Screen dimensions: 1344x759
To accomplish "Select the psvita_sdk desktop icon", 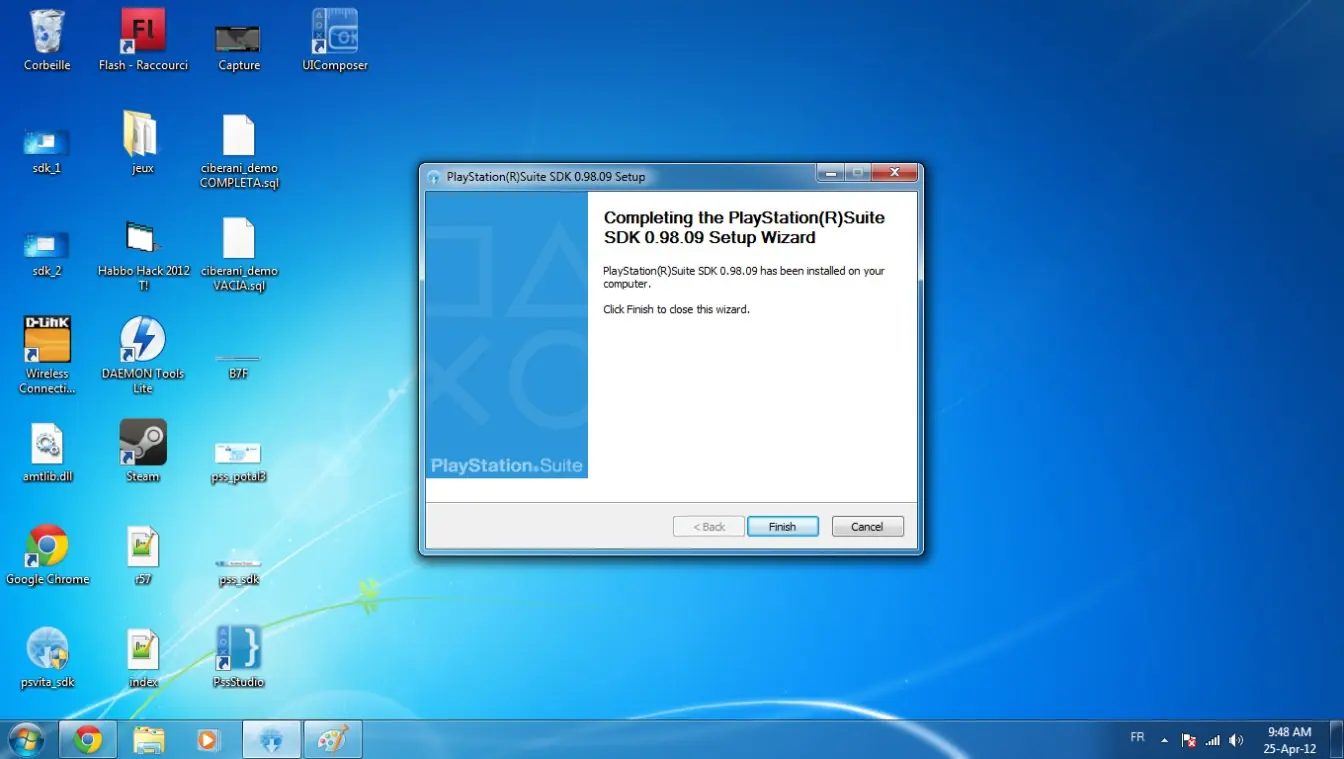I will pos(47,657).
